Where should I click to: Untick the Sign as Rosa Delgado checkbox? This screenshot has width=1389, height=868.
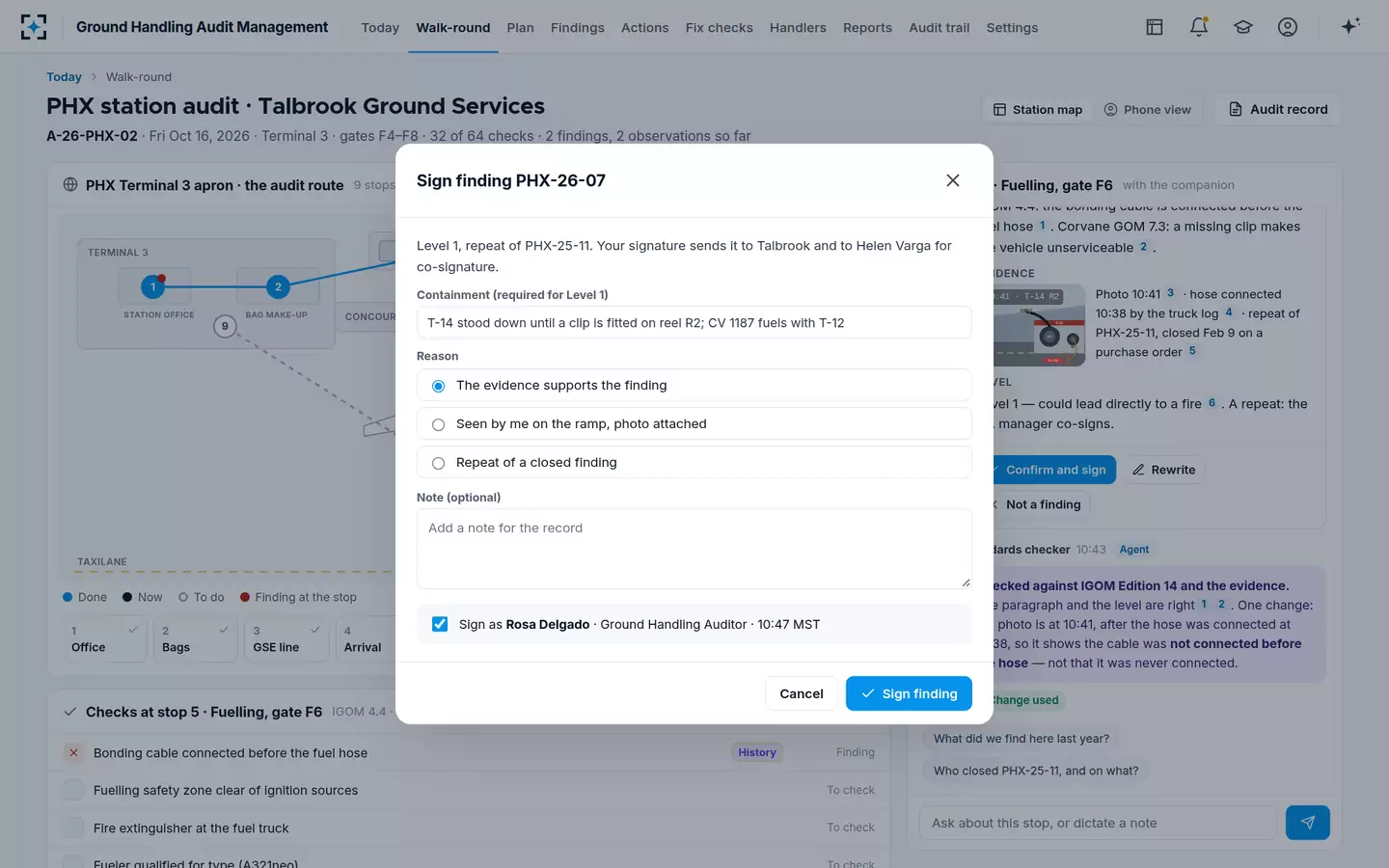click(440, 624)
